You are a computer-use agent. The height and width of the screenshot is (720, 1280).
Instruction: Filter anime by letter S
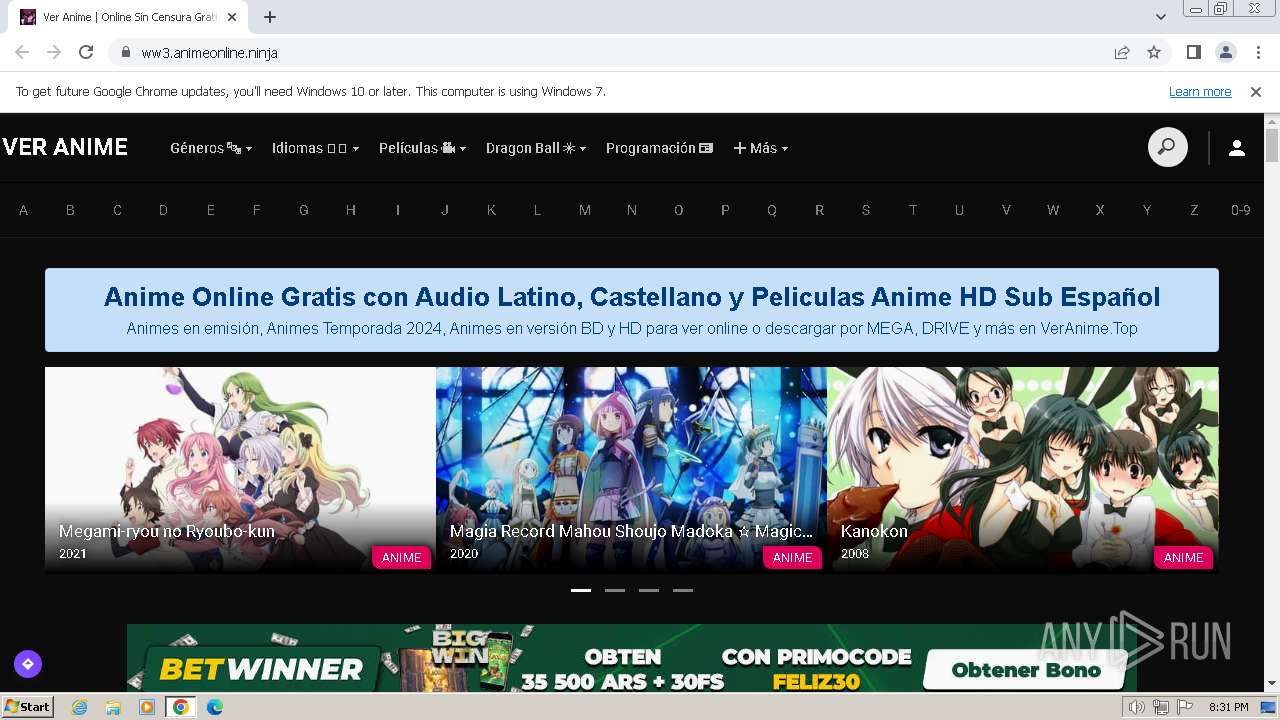click(x=866, y=210)
